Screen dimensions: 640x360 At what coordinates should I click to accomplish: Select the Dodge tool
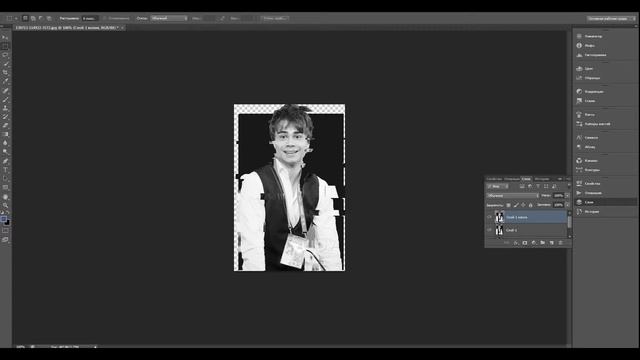(x=5, y=152)
